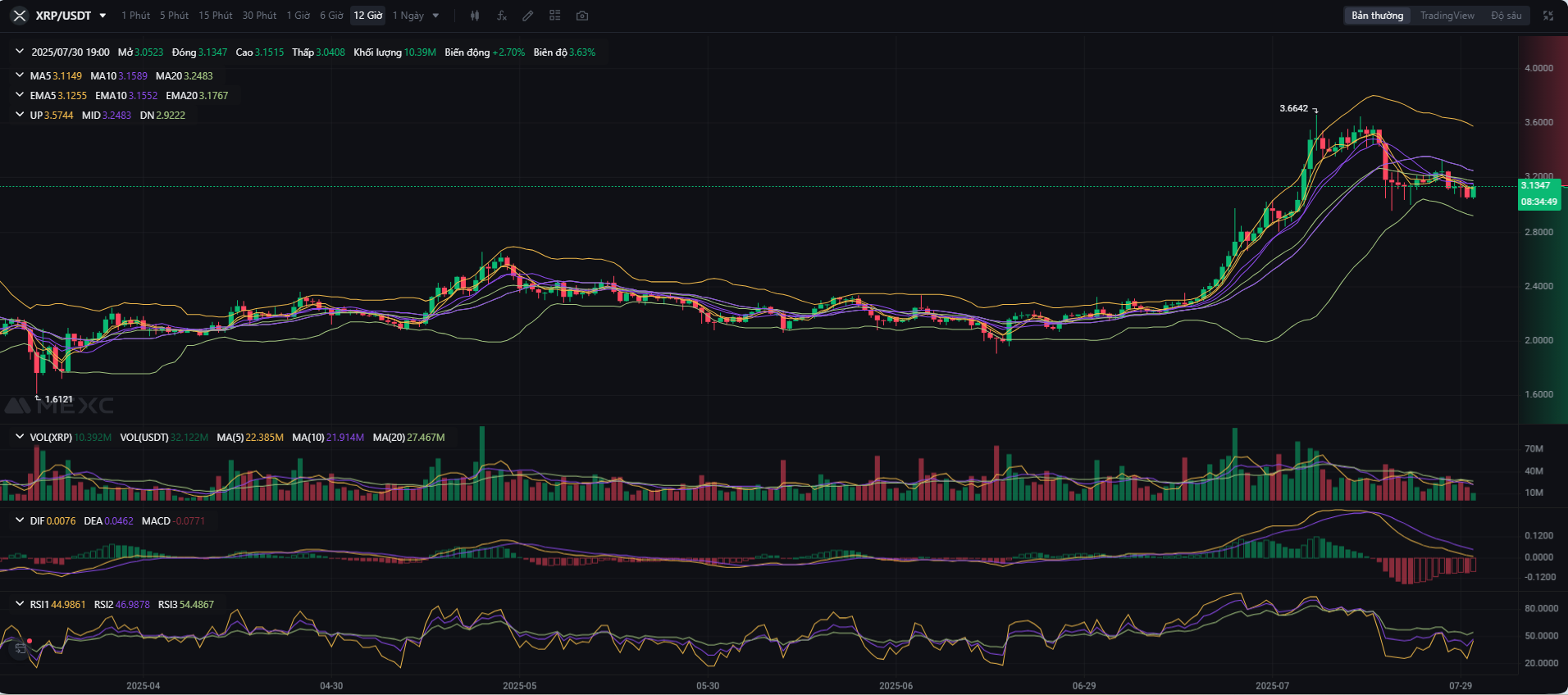Click the volume MA(5) 22.385M label
The width and height of the screenshot is (1568, 695).
250,438
